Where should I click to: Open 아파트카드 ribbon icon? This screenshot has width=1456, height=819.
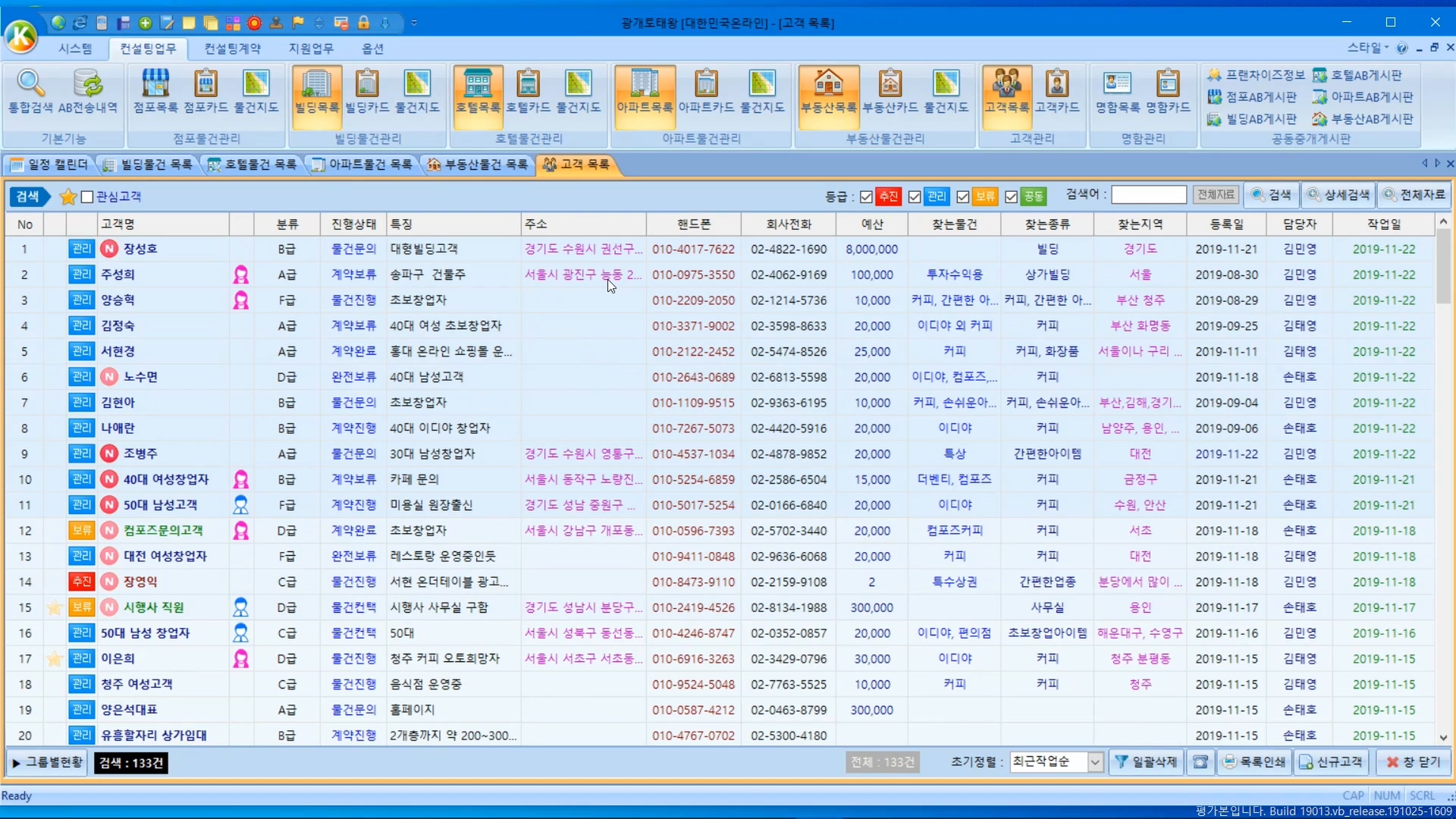point(706,91)
